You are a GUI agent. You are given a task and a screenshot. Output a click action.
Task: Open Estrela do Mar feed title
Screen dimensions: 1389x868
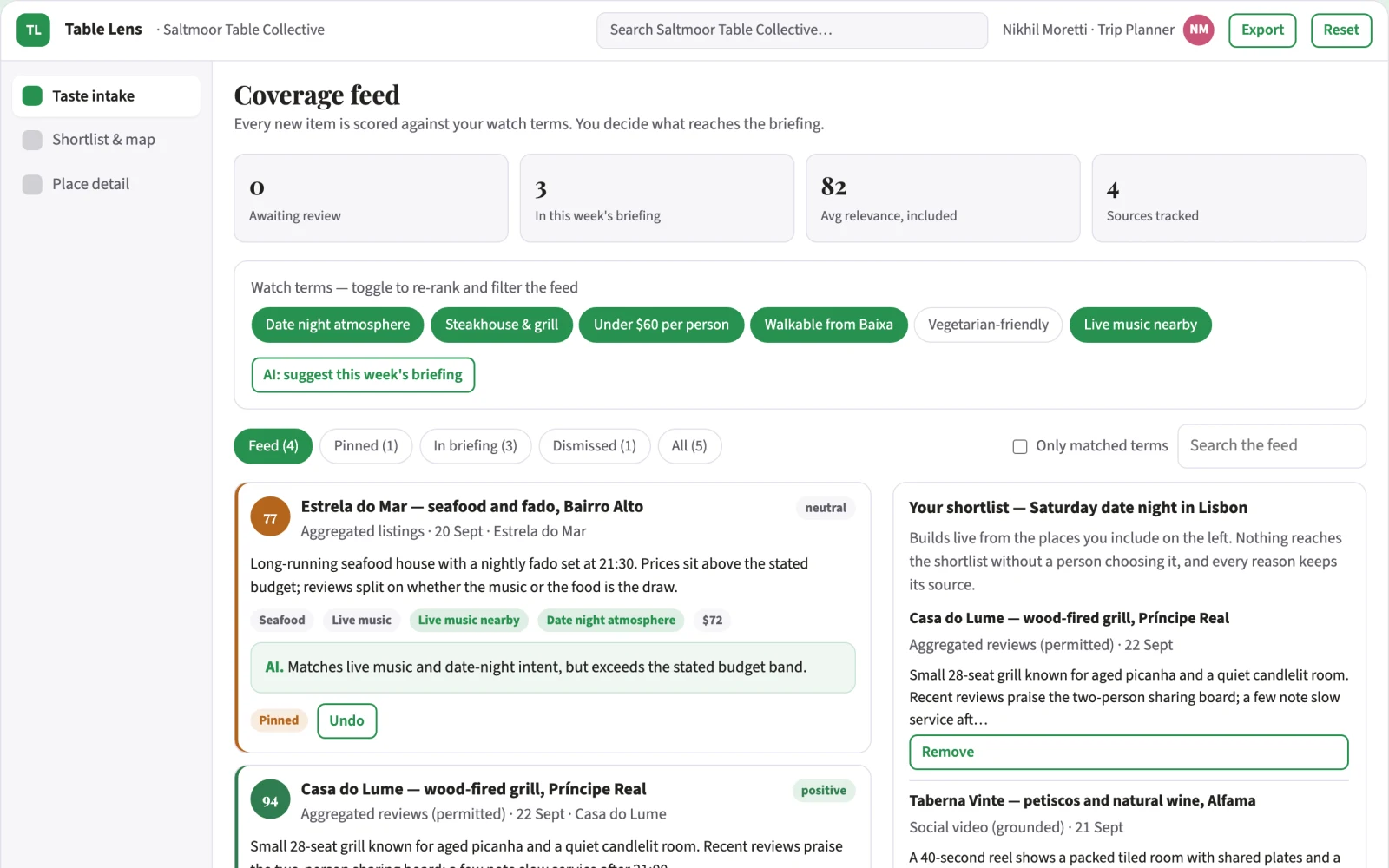tap(471, 507)
